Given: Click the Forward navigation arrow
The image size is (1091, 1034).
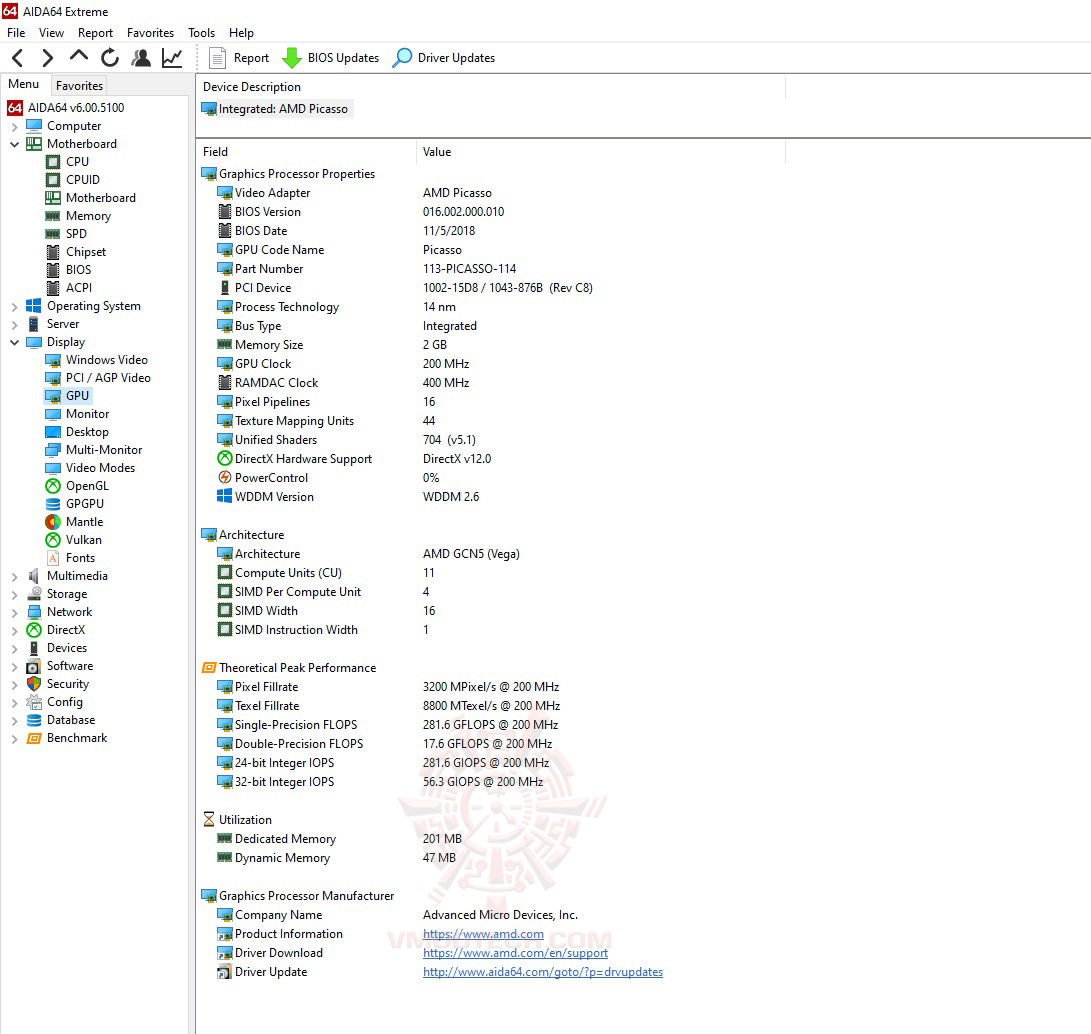Looking at the screenshot, I should coord(47,58).
